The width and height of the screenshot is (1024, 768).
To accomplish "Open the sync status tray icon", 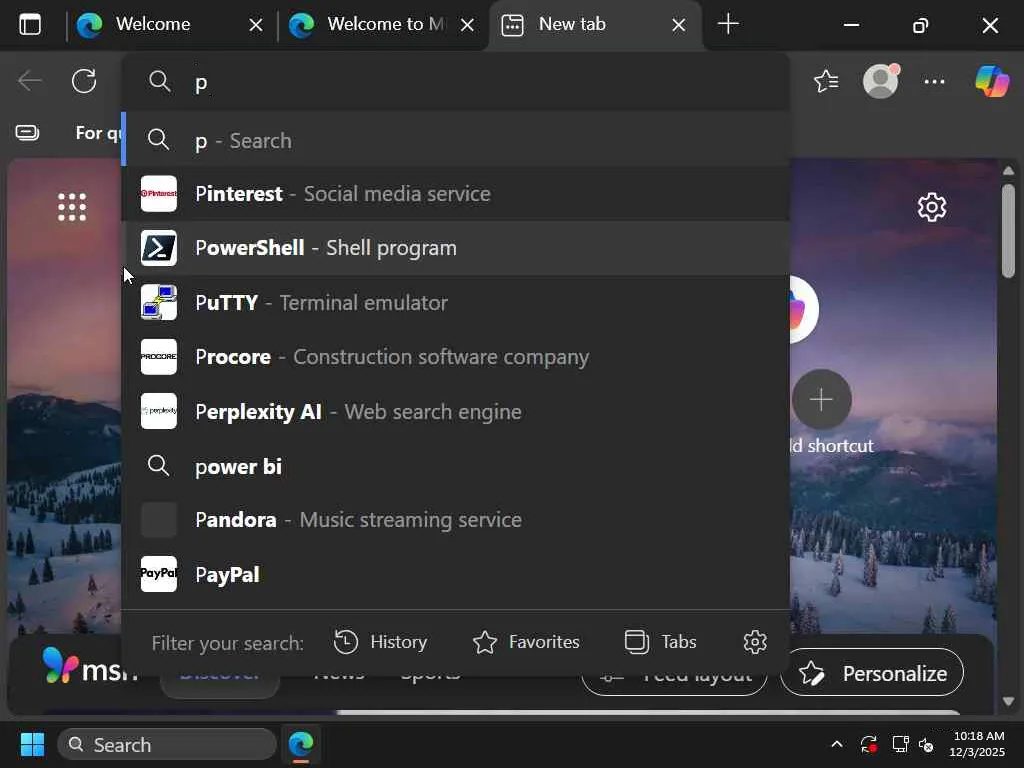I will (869, 744).
